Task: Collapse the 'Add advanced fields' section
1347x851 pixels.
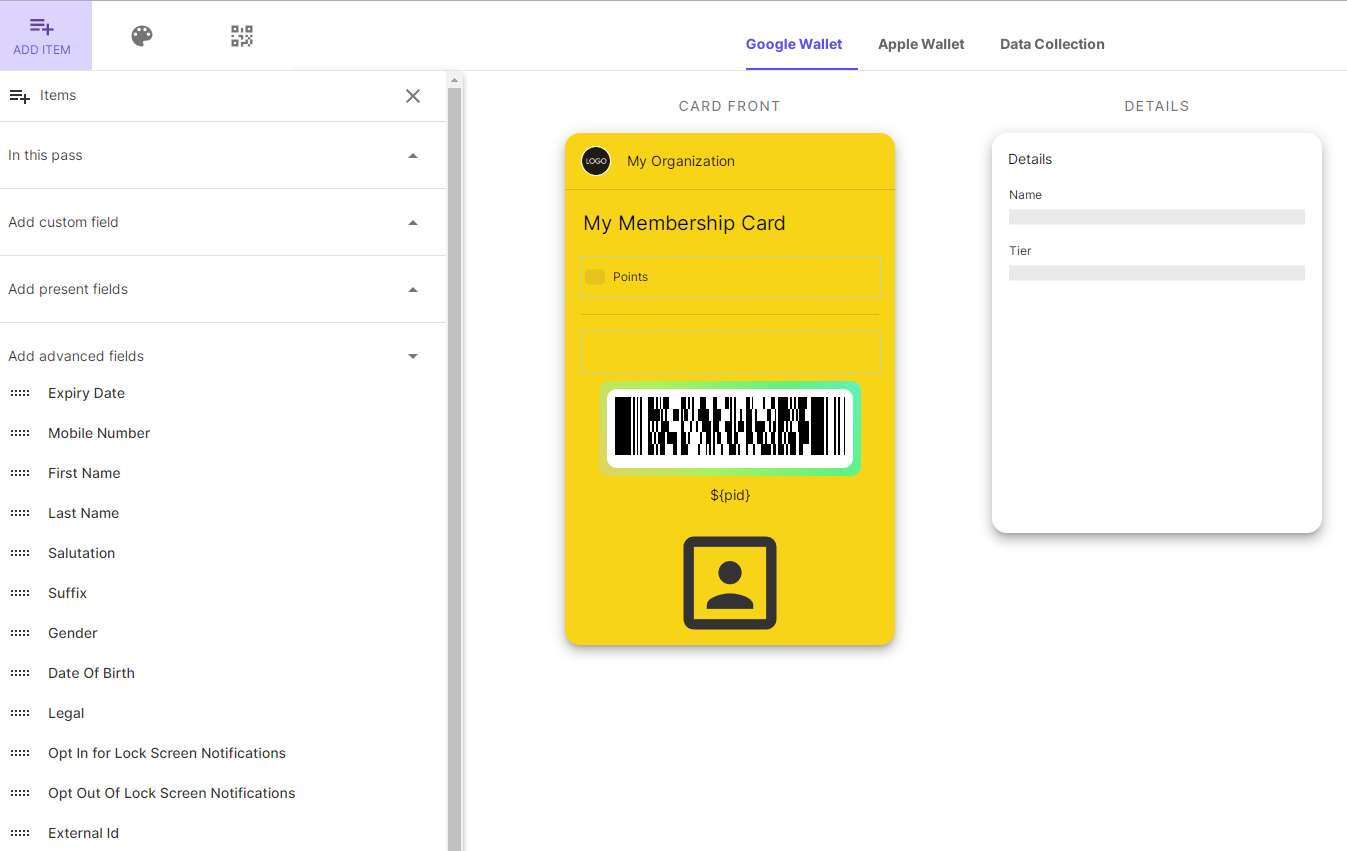Action: 223,356
